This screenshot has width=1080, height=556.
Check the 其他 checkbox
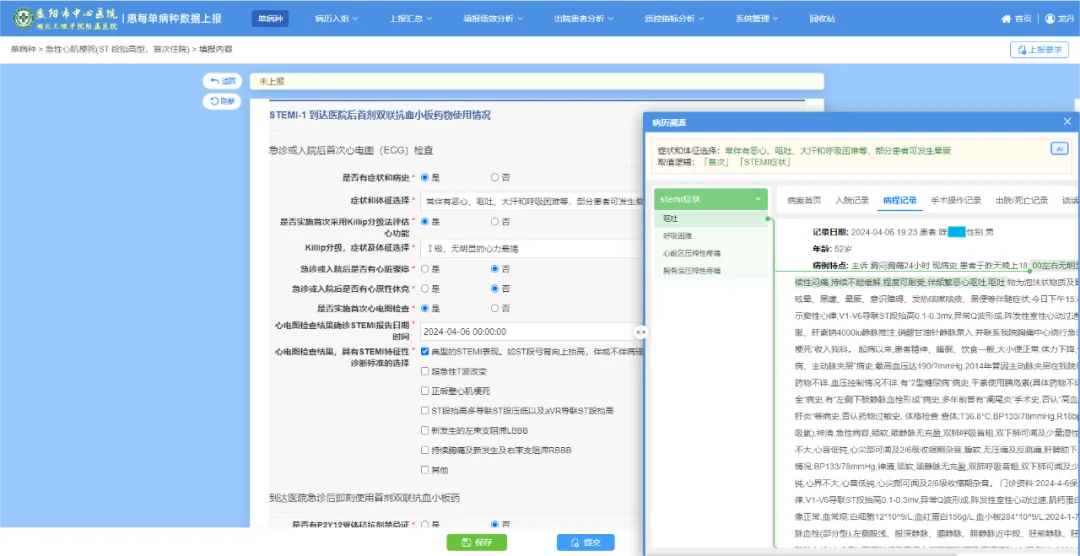click(425, 470)
